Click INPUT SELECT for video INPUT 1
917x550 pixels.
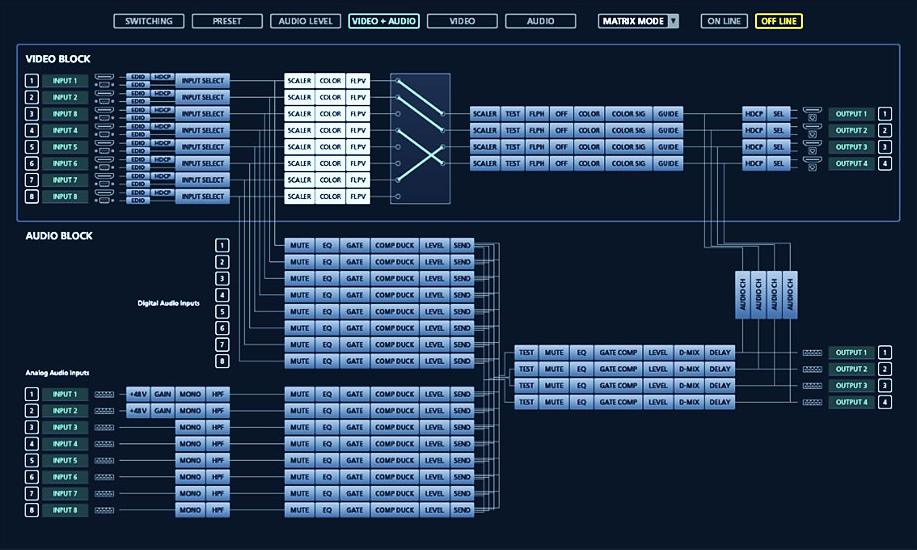(x=203, y=81)
